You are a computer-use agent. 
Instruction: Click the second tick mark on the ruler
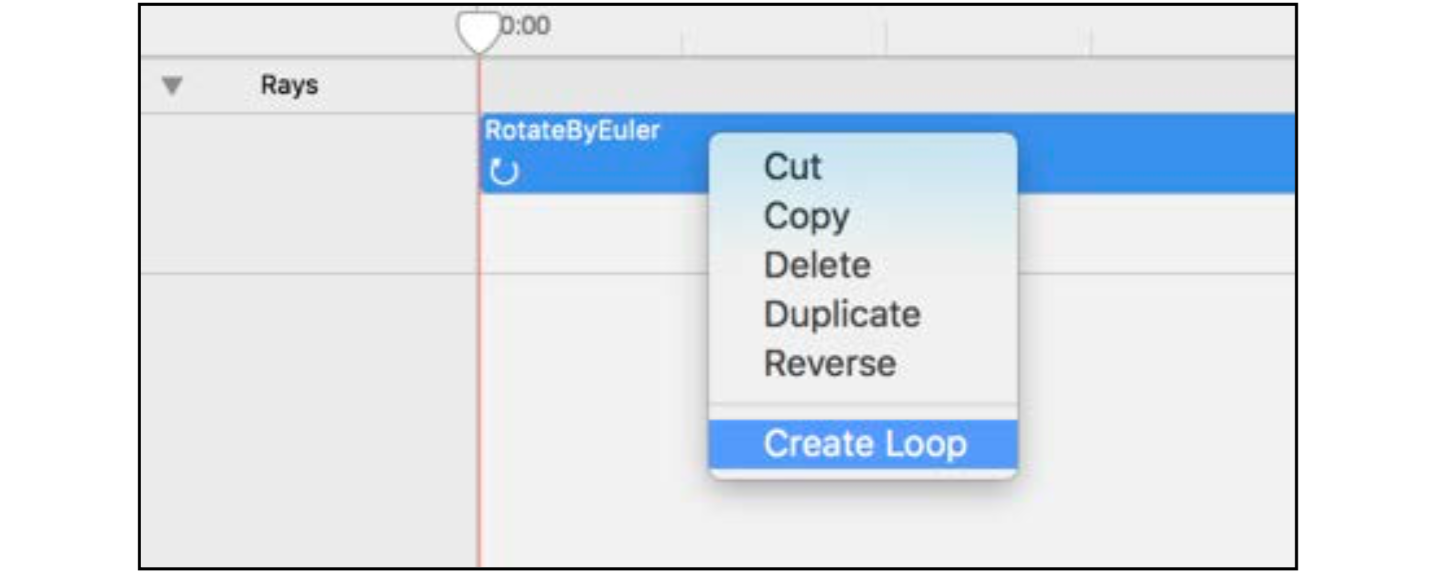point(886,40)
